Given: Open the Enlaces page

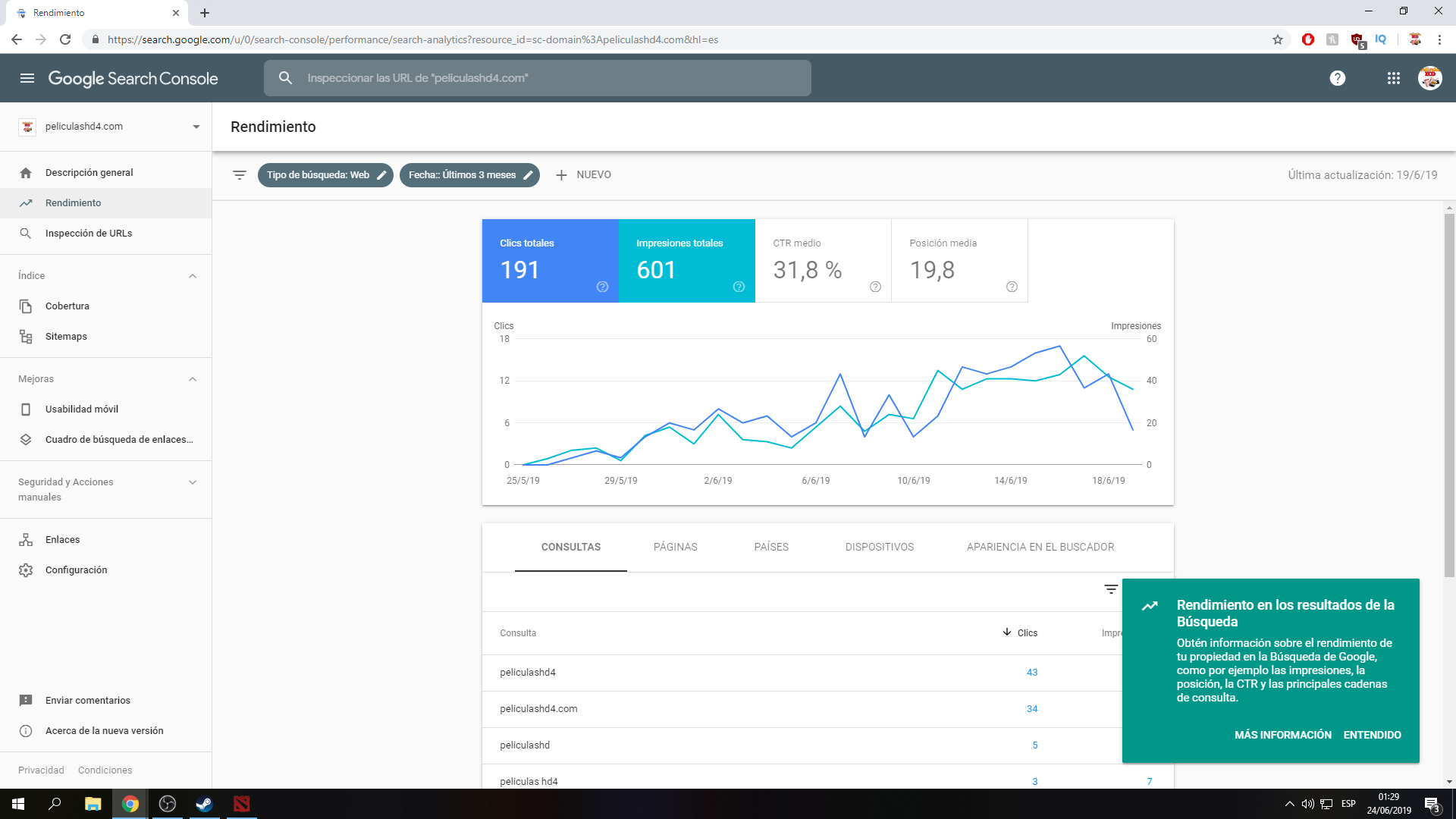Looking at the screenshot, I should pyautogui.click(x=105, y=540).
